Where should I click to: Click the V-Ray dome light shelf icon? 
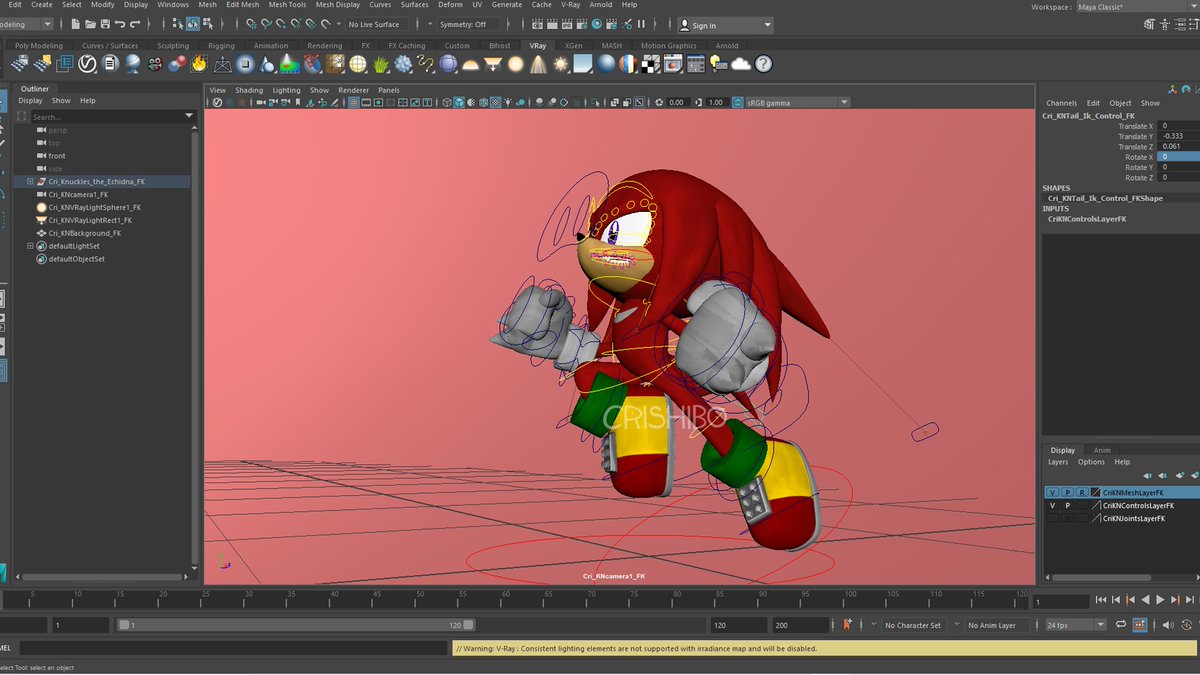470,64
